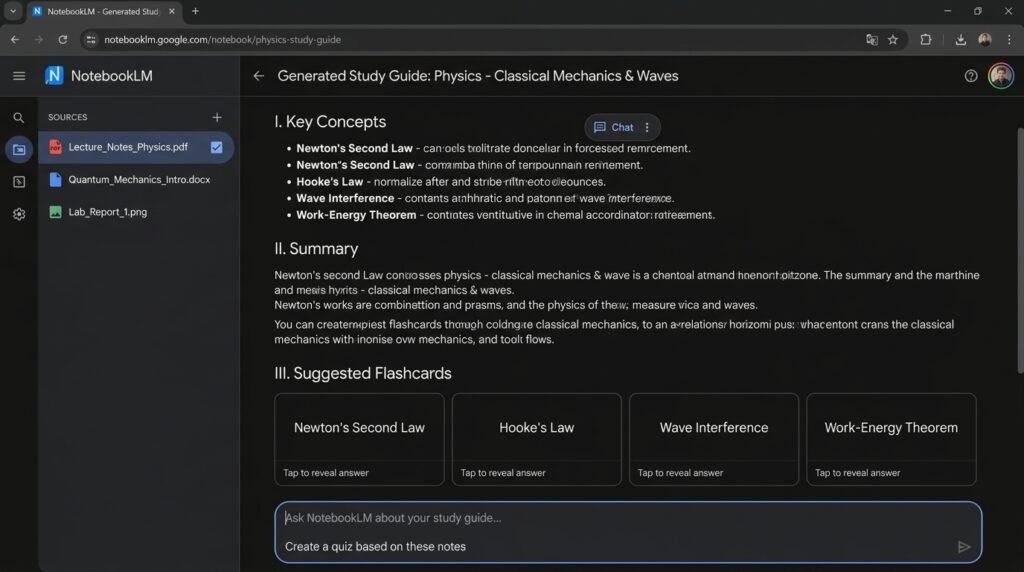Reload the page in the browser

coord(63,40)
